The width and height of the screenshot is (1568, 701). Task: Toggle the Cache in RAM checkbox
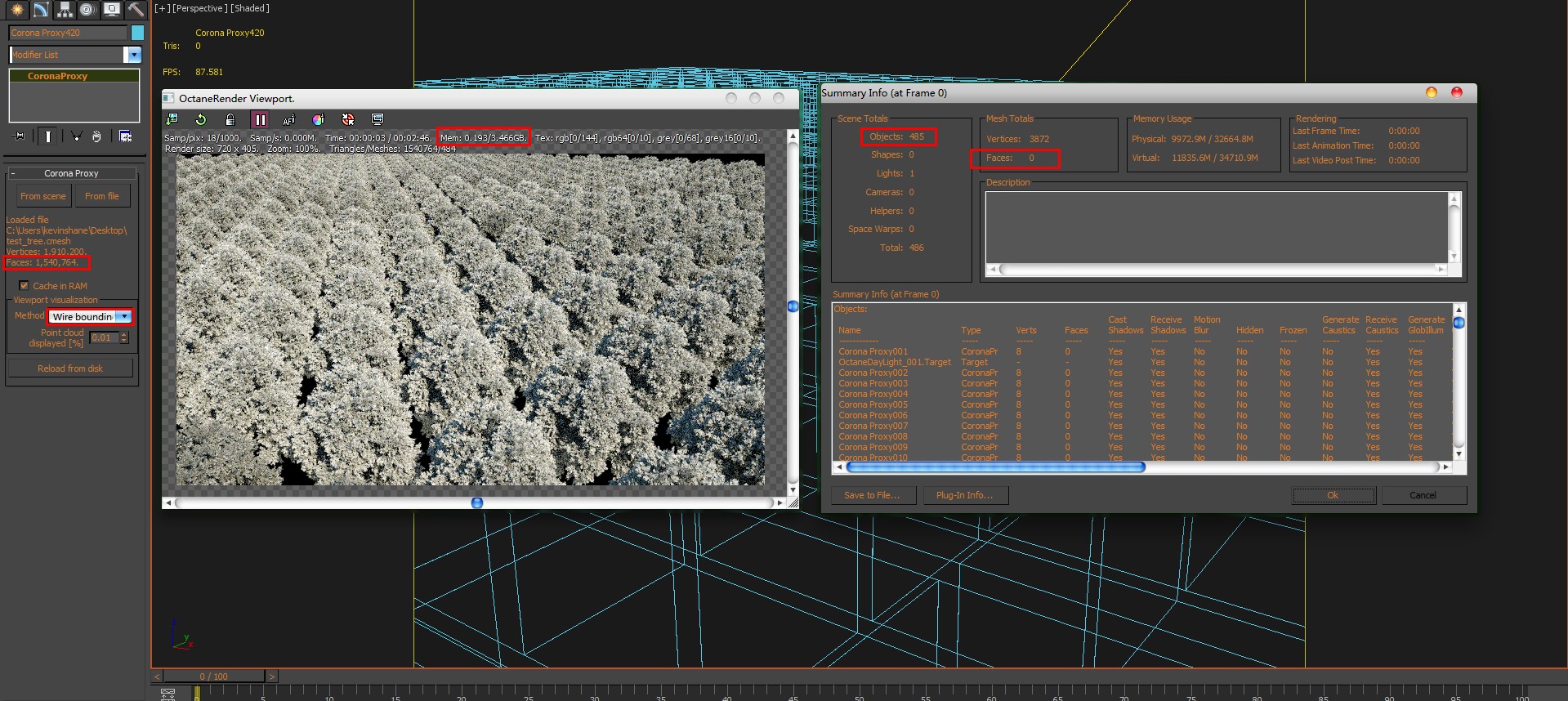(x=24, y=286)
